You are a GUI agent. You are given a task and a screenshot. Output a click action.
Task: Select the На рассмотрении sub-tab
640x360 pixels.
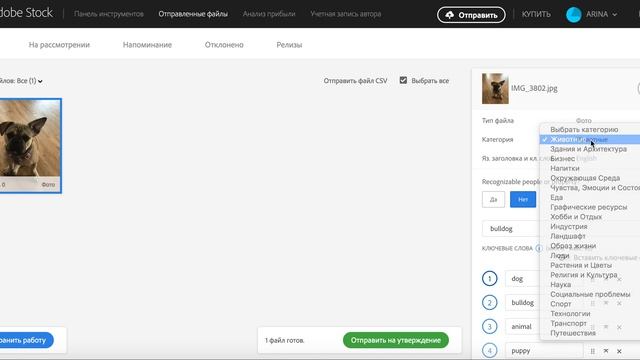point(59,45)
